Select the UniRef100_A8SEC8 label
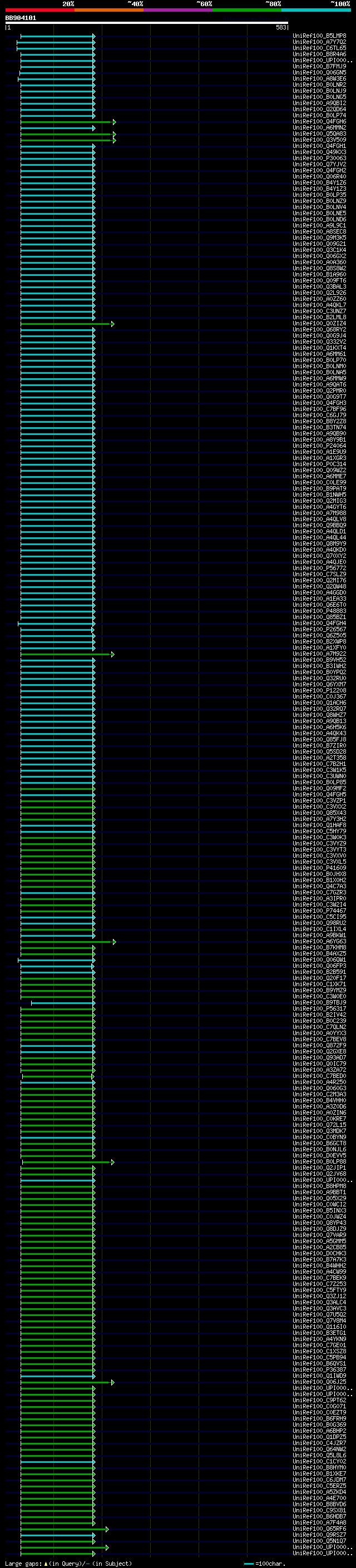The image size is (356, 1568). click(319, 231)
